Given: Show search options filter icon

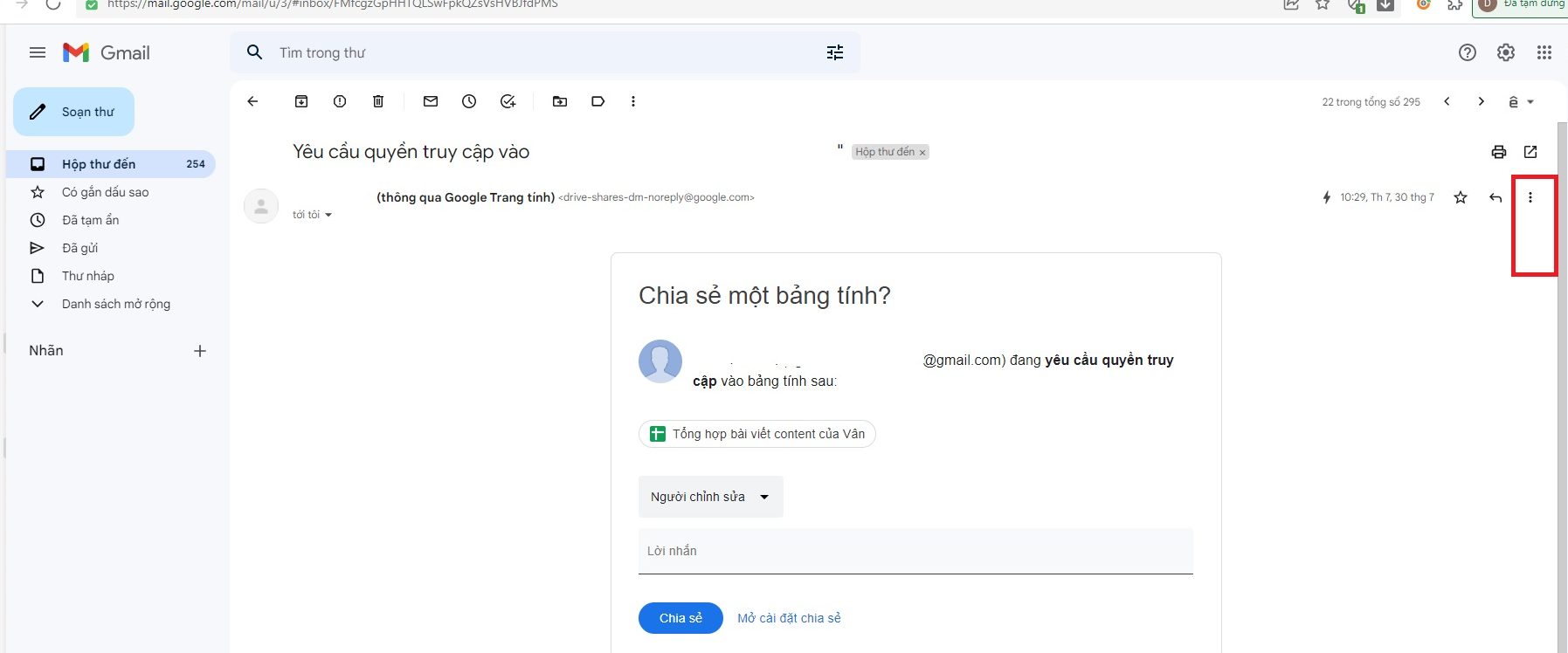Looking at the screenshot, I should (835, 52).
